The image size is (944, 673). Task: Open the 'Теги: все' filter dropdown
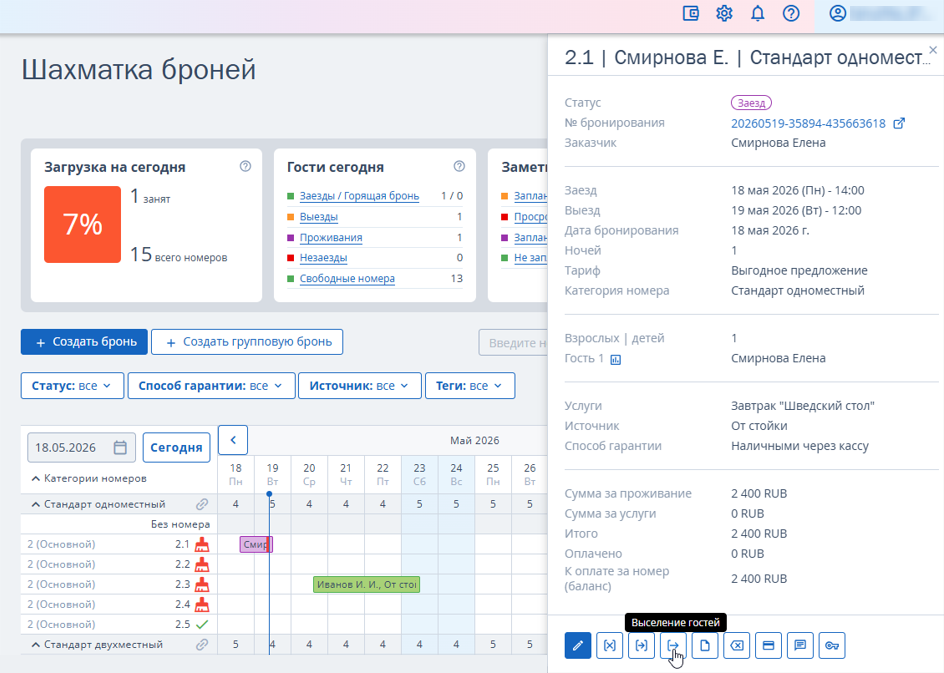[x=470, y=386]
